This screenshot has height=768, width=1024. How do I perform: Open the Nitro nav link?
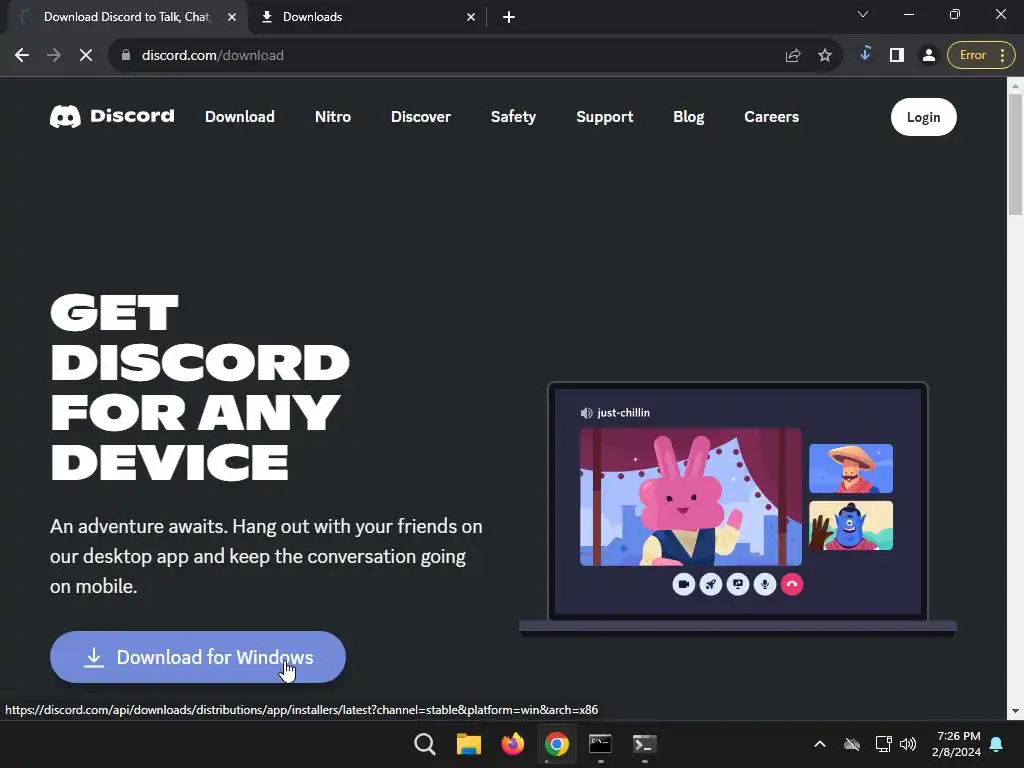click(x=333, y=117)
